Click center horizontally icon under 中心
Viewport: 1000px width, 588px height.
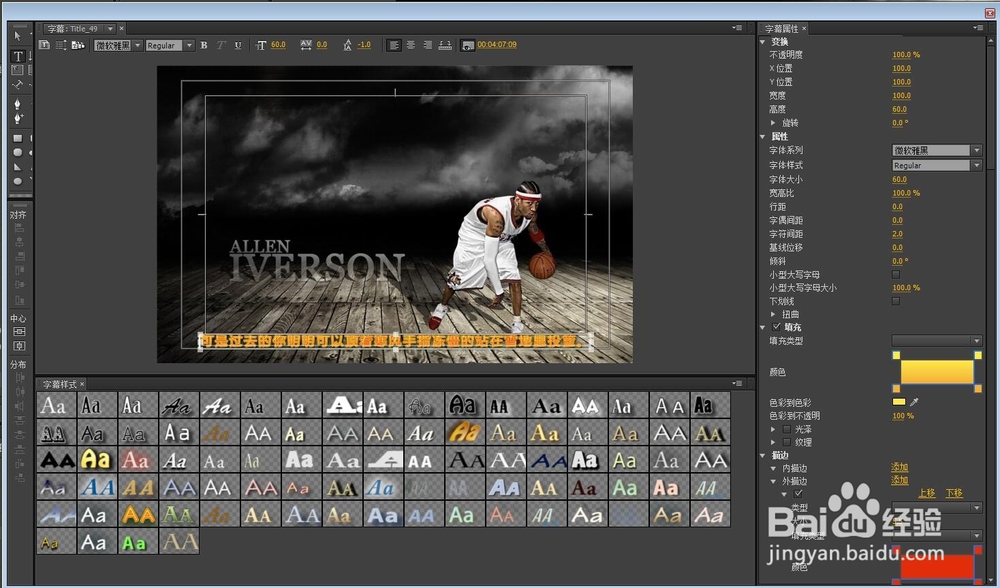tap(19, 346)
